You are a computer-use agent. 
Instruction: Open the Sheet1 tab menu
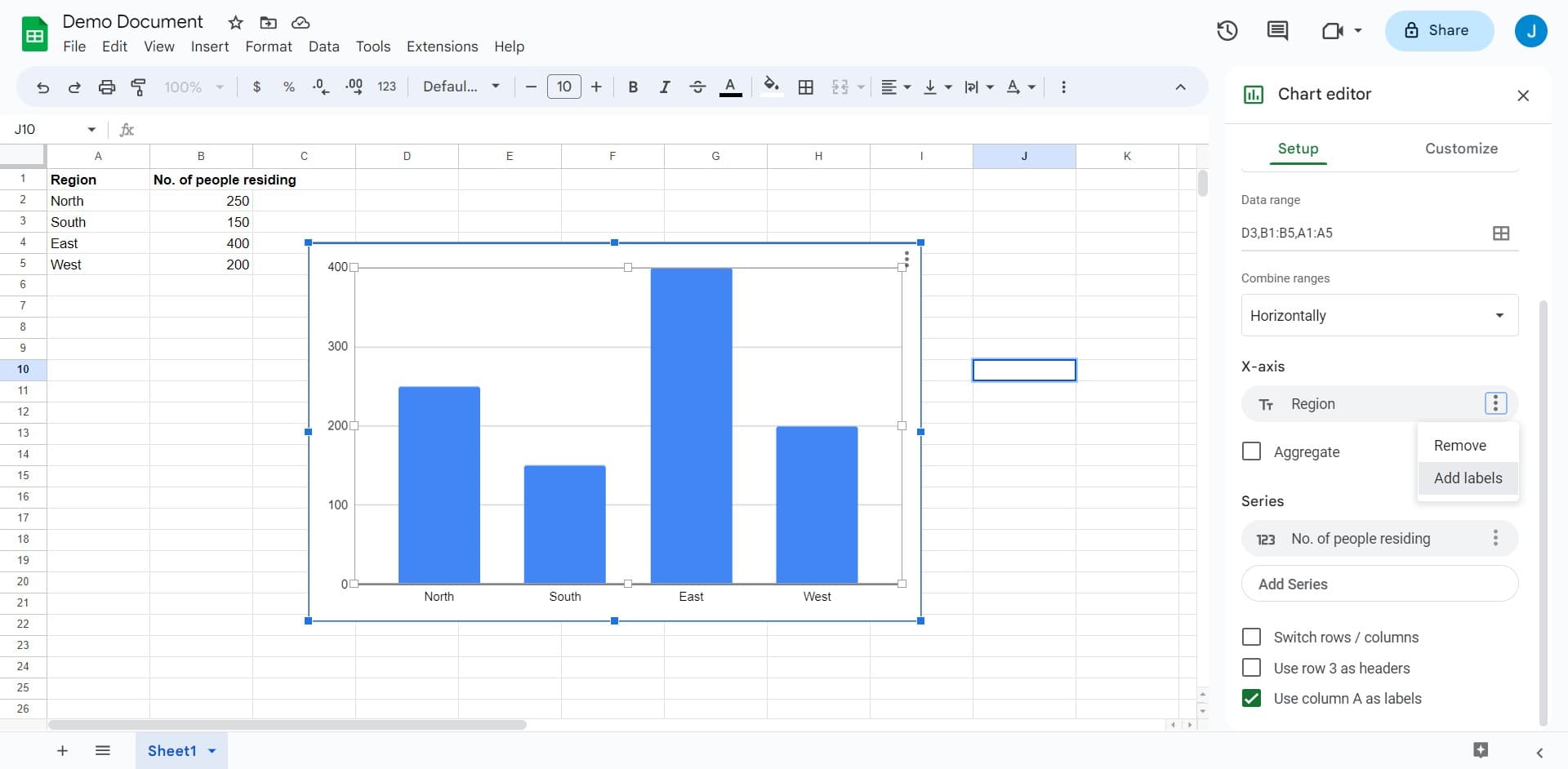[211, 751]
